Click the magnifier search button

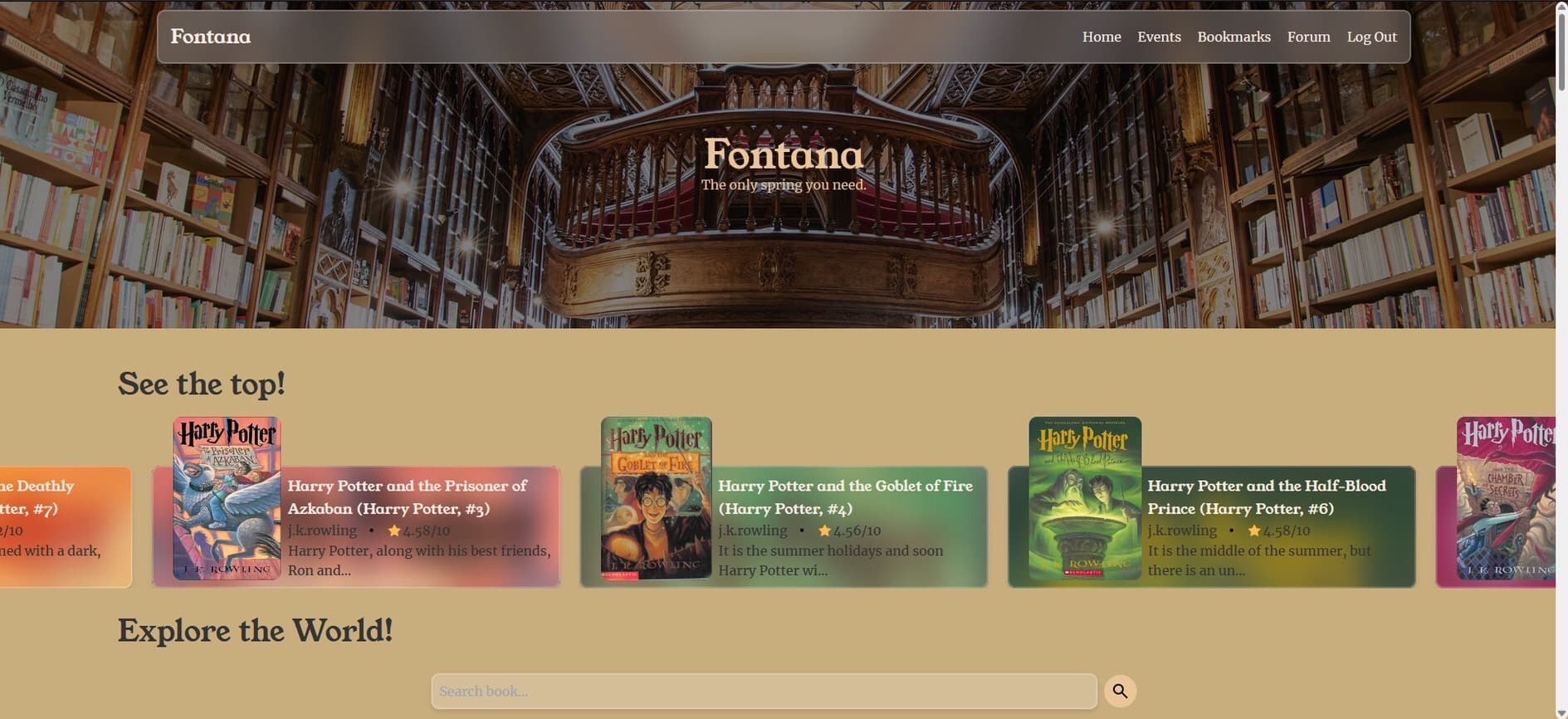1120,691
